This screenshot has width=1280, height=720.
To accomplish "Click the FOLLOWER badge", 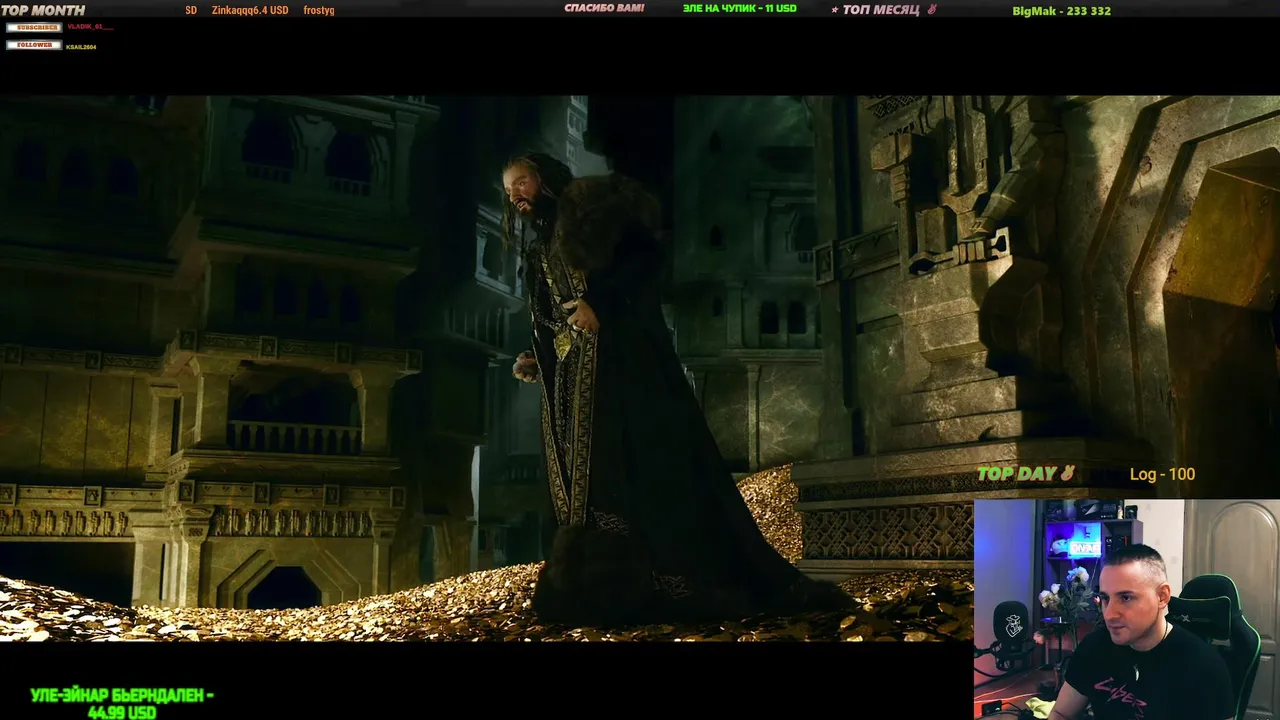I will click(x=34, y=45).
